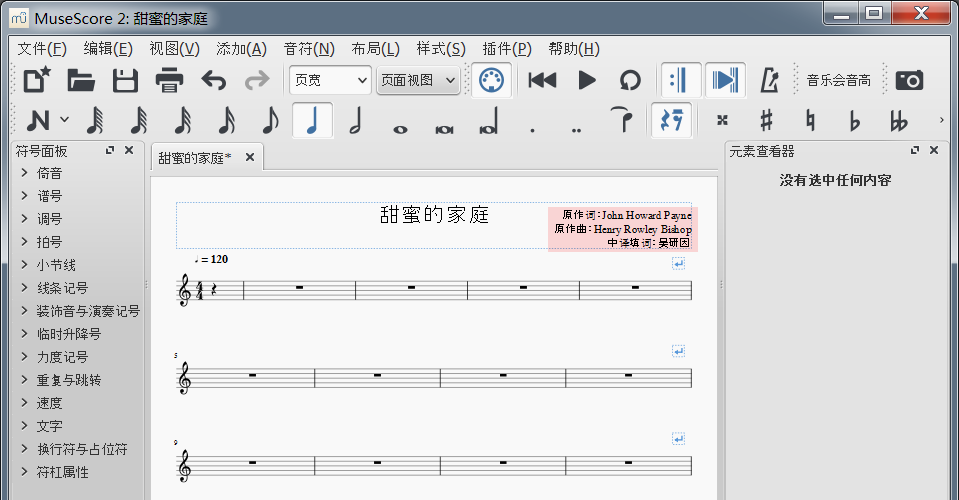The width and height of the screenshot is (959, 500).
Task: Open a score file with folder icon
Action: click(81, 81)
